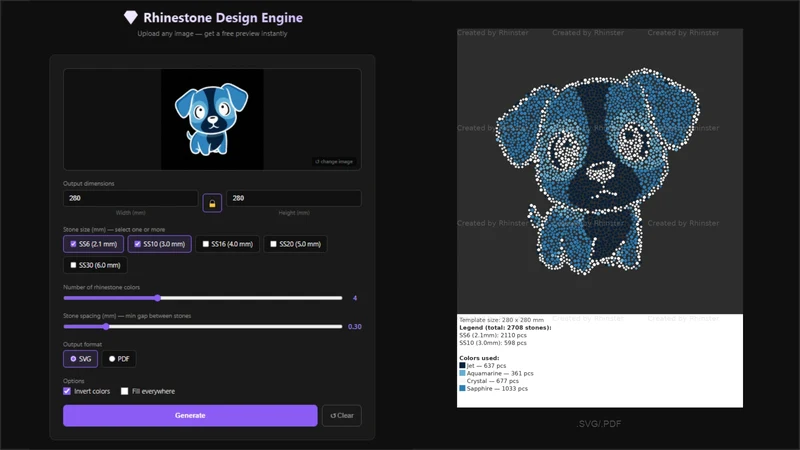This screenshot has width=800, height=450.
Task: Click the Jet color swatch in legend
Action: point(462,365)
